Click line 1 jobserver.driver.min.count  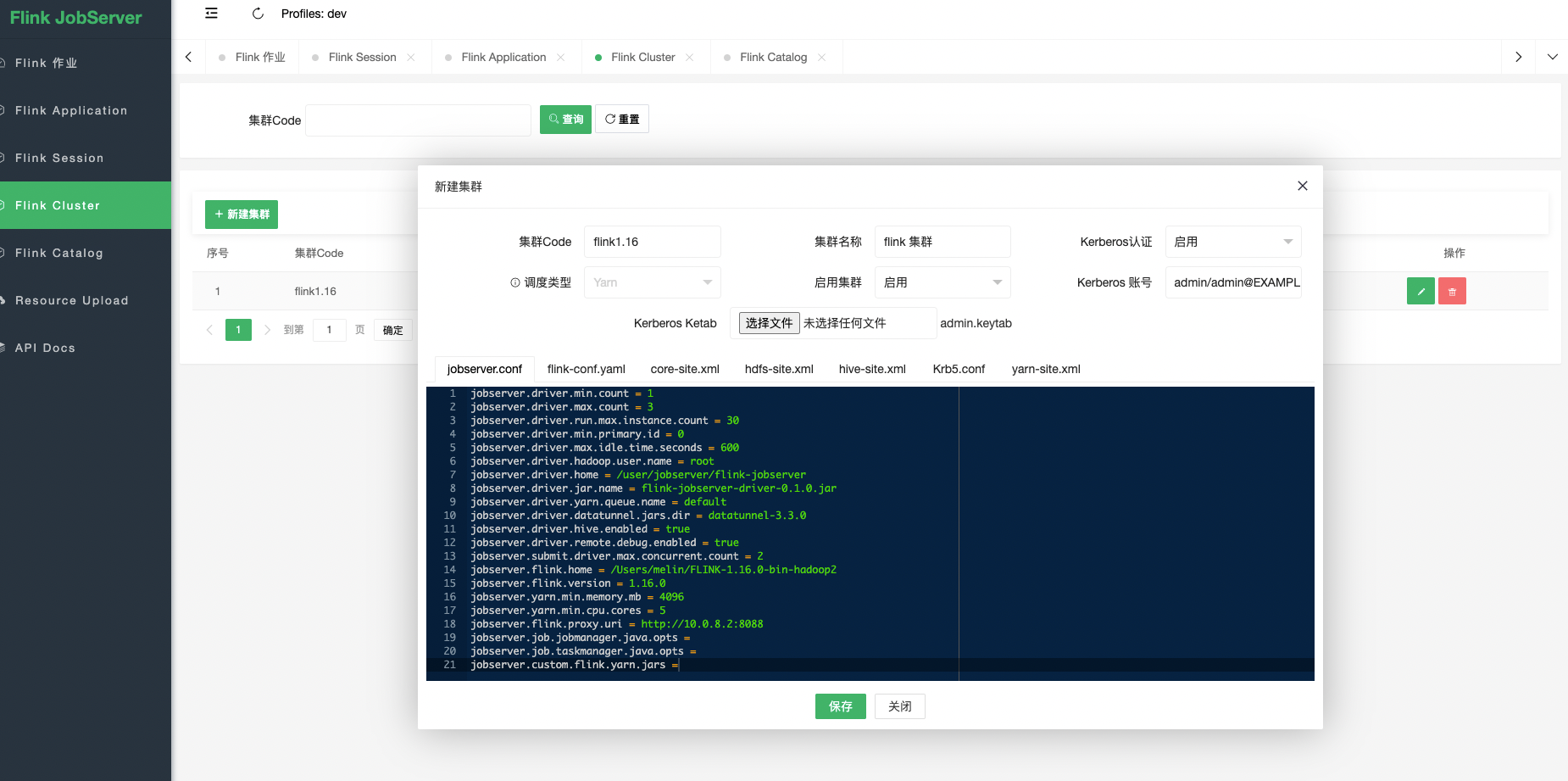click(x=562, y=393)
